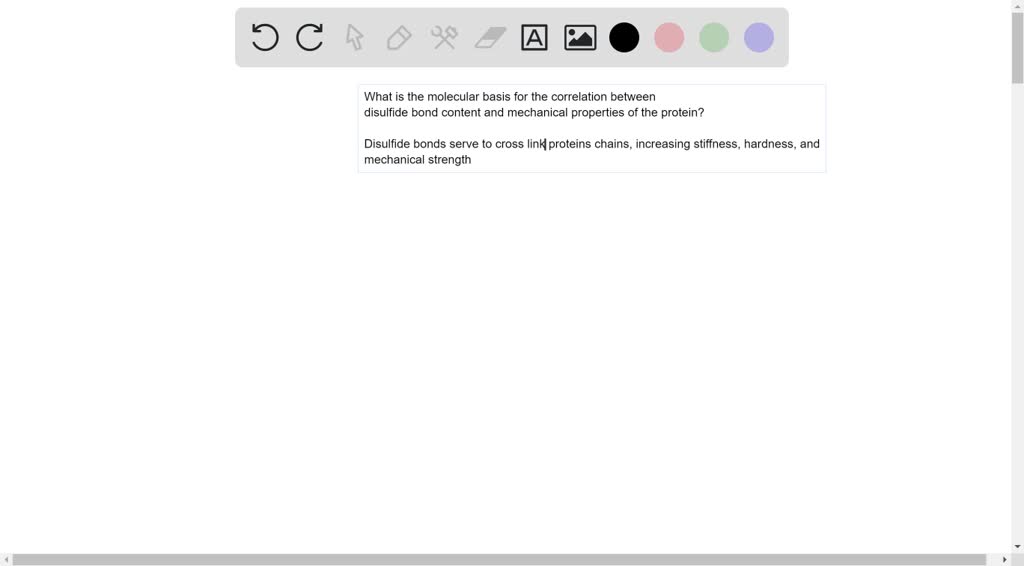Choose the pink color swatch
This screenshot has height=566, width=1024.
click(x=669, y=38)
